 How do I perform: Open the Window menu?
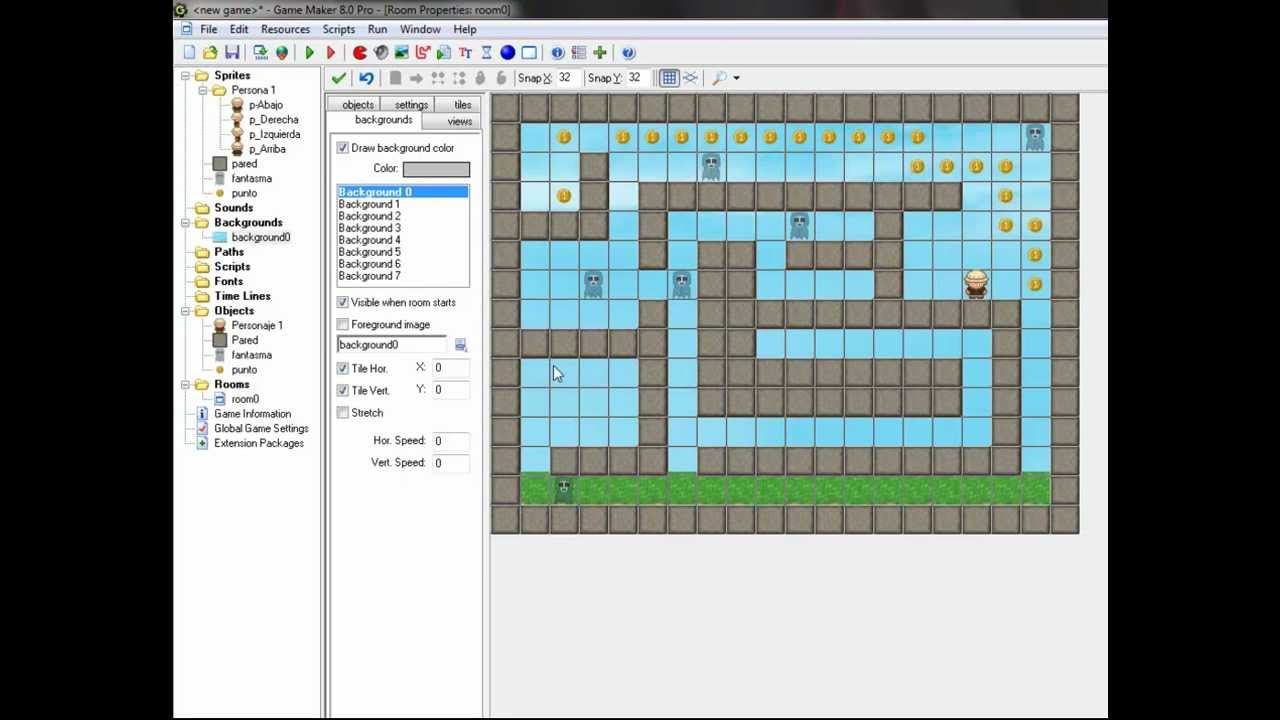tap(420, 29)
